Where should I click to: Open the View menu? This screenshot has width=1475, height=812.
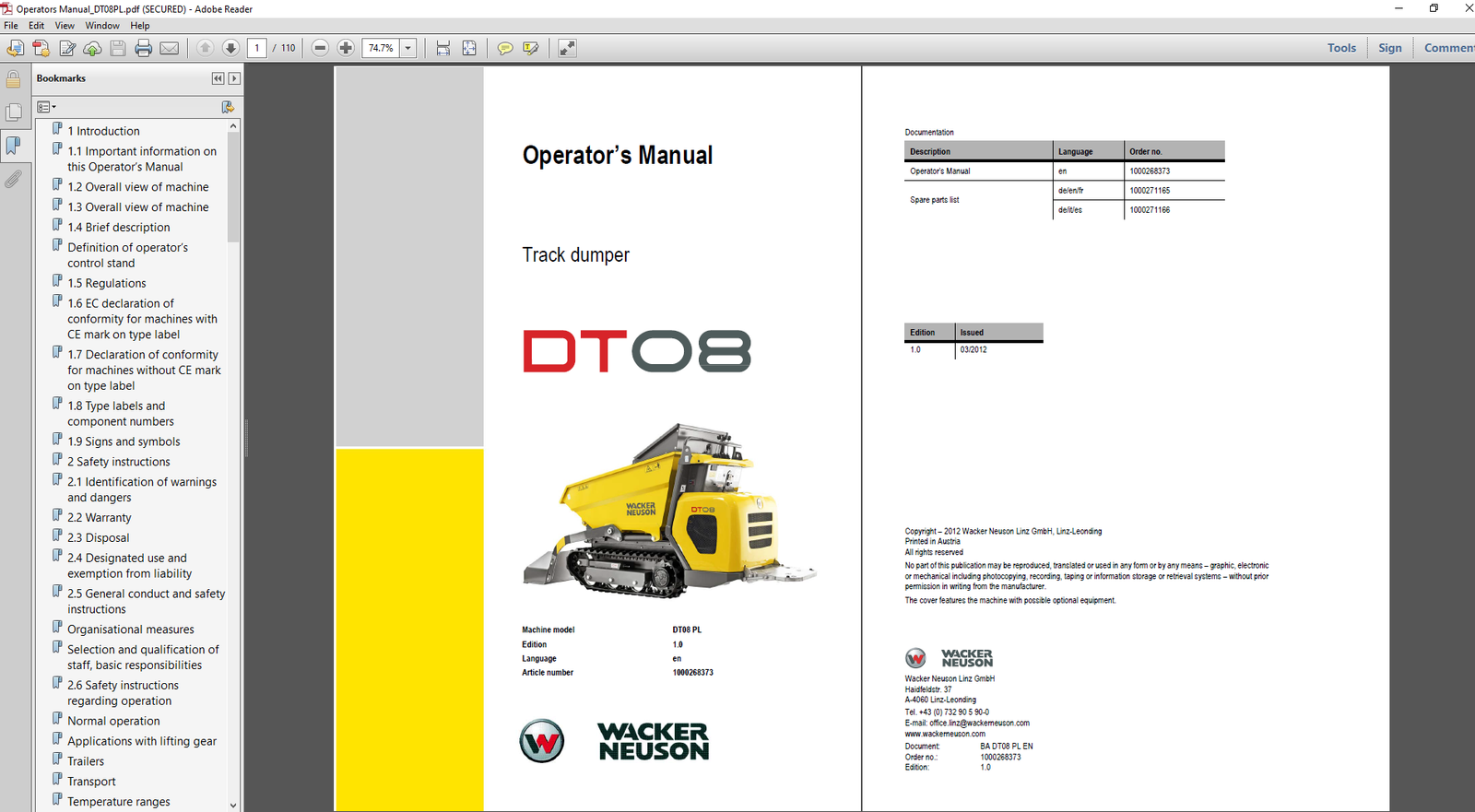[65, 26]
